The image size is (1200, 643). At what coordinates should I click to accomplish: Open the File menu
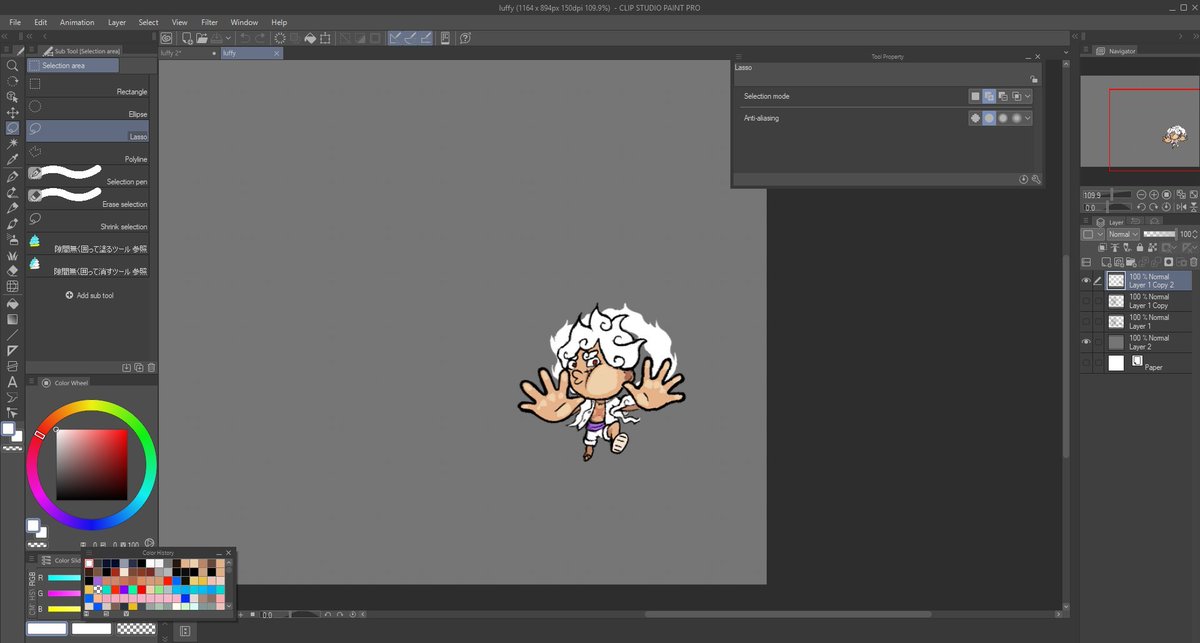click(x=15, y=22)
